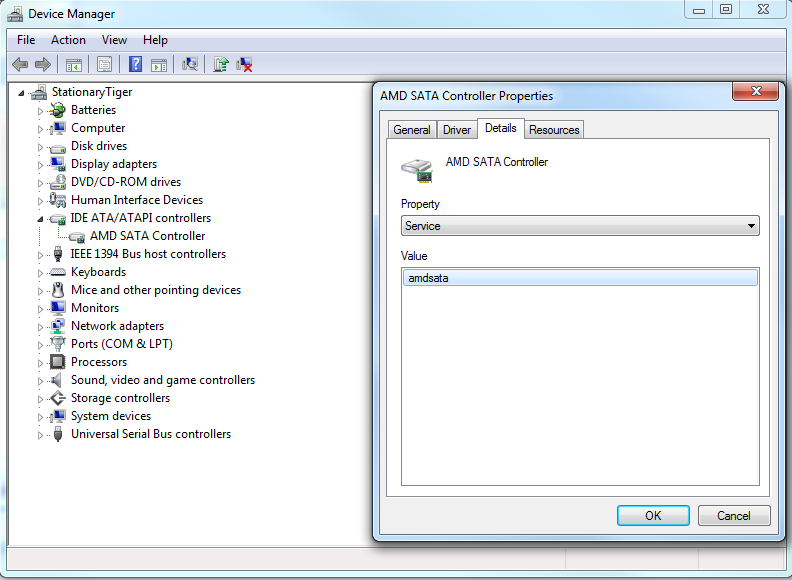Click the Properties toolbar icon
The height and width of the screenshot is (580, 792).
point(105,64)
